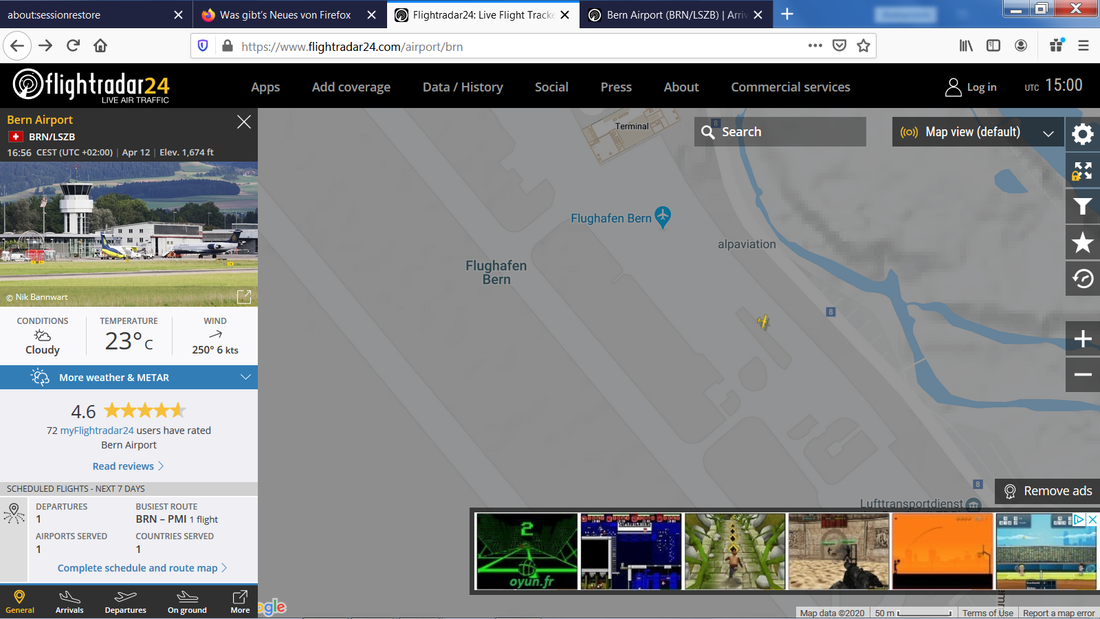The width and height of the screenshot is (1100, 619).
Task: Open the flight filter funnel icon
Action: (x=1082, y=206)
